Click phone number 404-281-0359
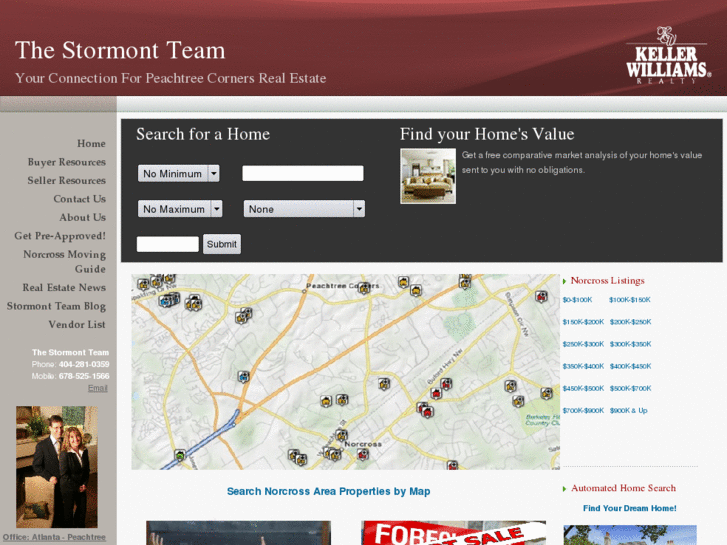This screenshot has height=545, width=727. [84, 364]
